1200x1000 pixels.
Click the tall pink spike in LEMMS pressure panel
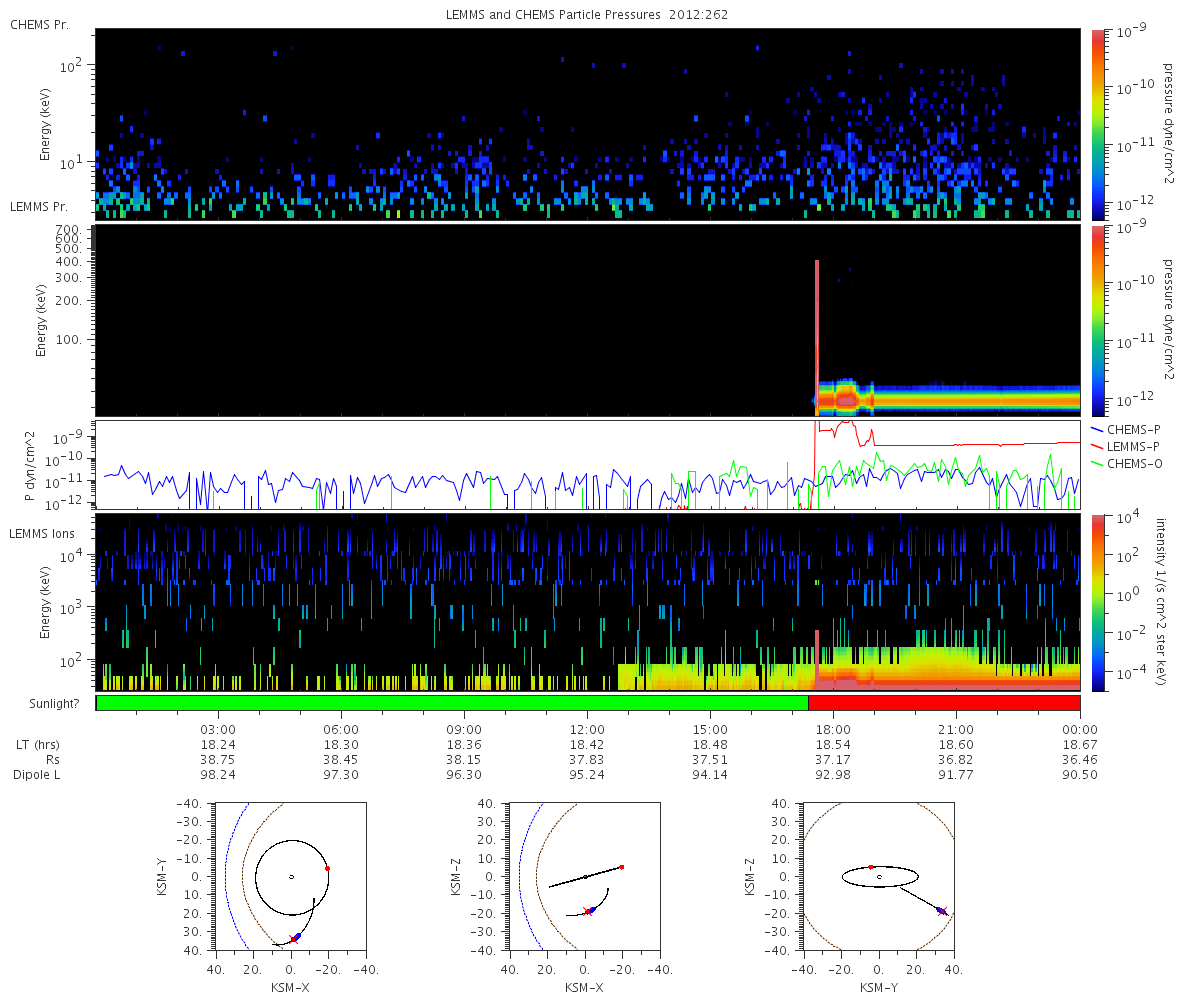[x=817, y=330]
